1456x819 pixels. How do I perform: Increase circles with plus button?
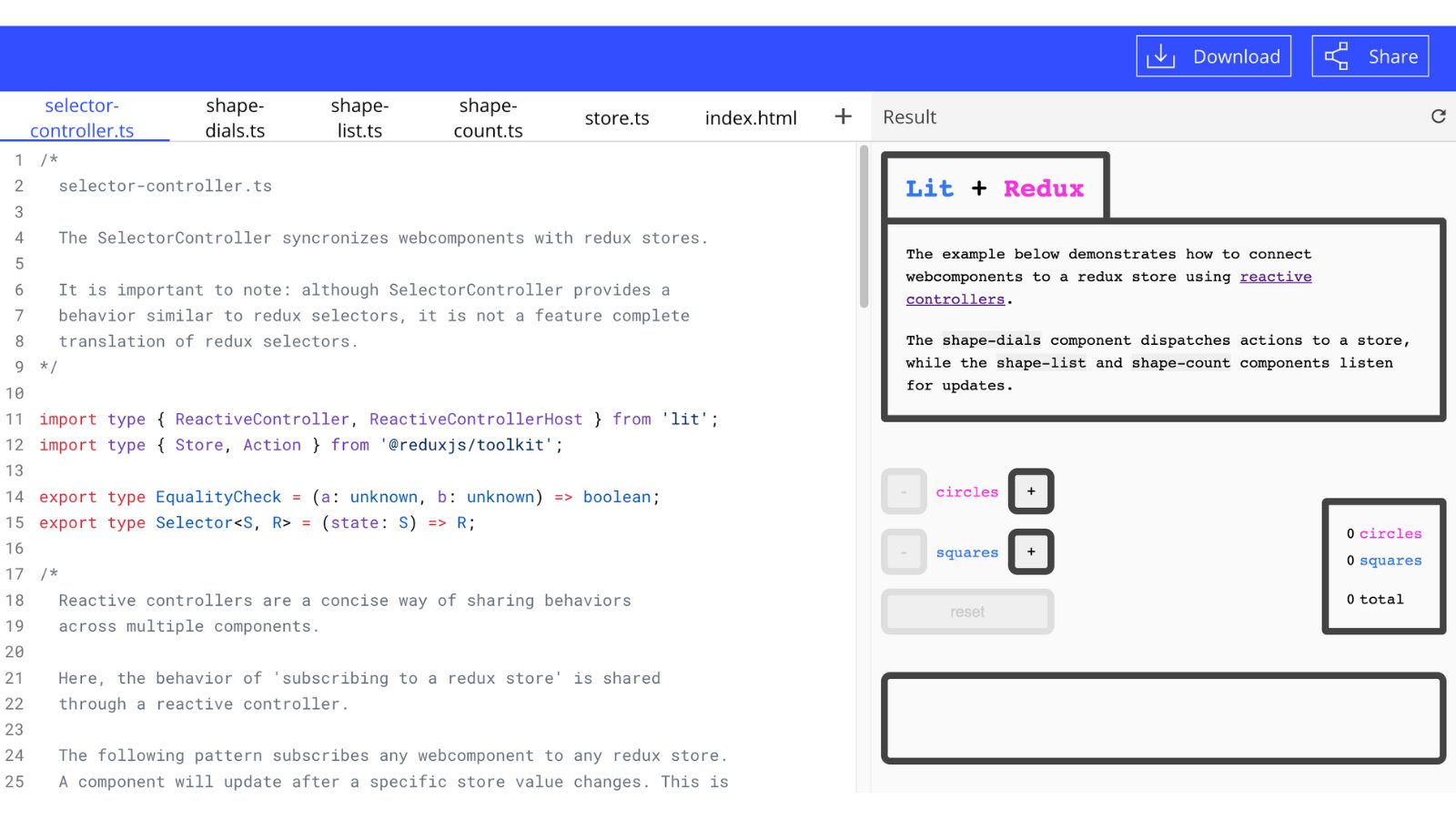pyautogui.click(x=1031, y=491)
